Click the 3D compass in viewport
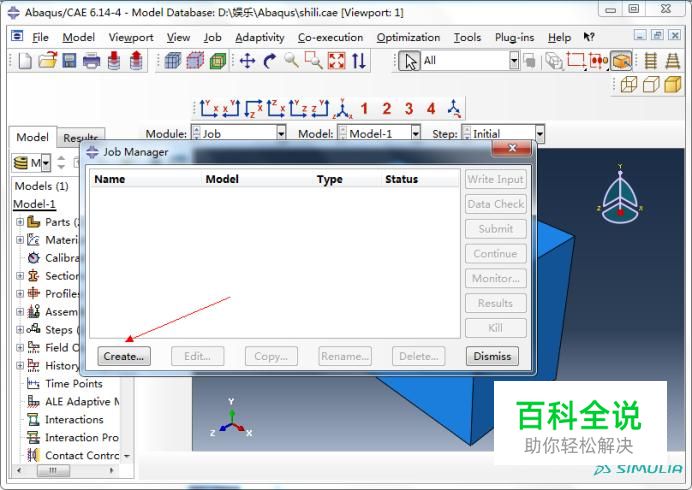The image size is (692, 490). click(620, 197)
